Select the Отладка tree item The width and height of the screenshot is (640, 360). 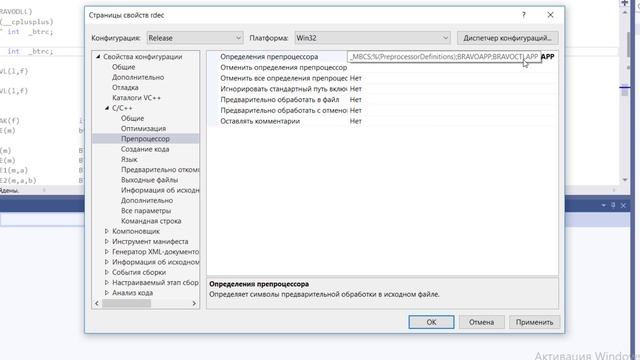click(125, 87)
